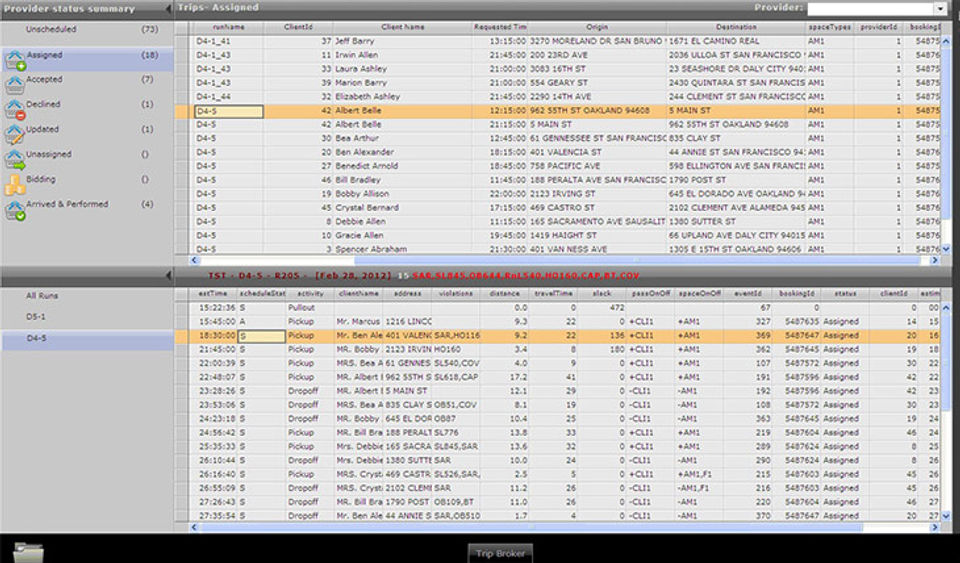Select the Assigned status label

[x=44, y=55]
